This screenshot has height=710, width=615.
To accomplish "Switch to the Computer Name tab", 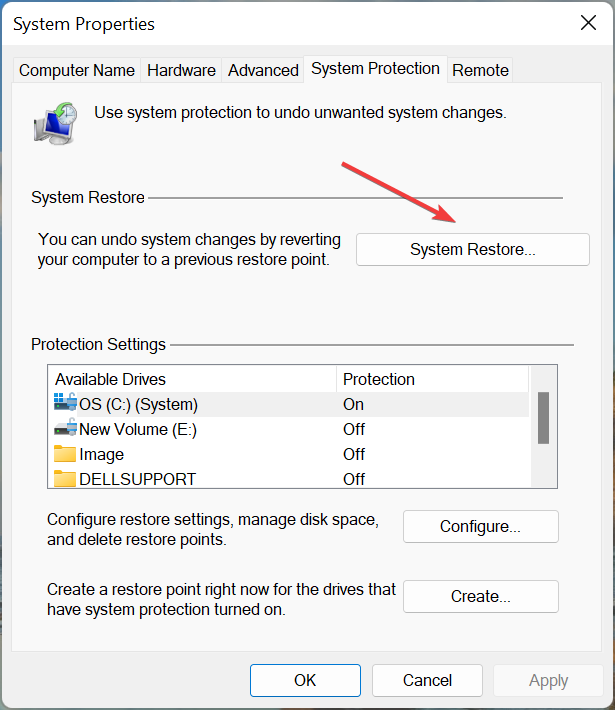I will 77,70.
